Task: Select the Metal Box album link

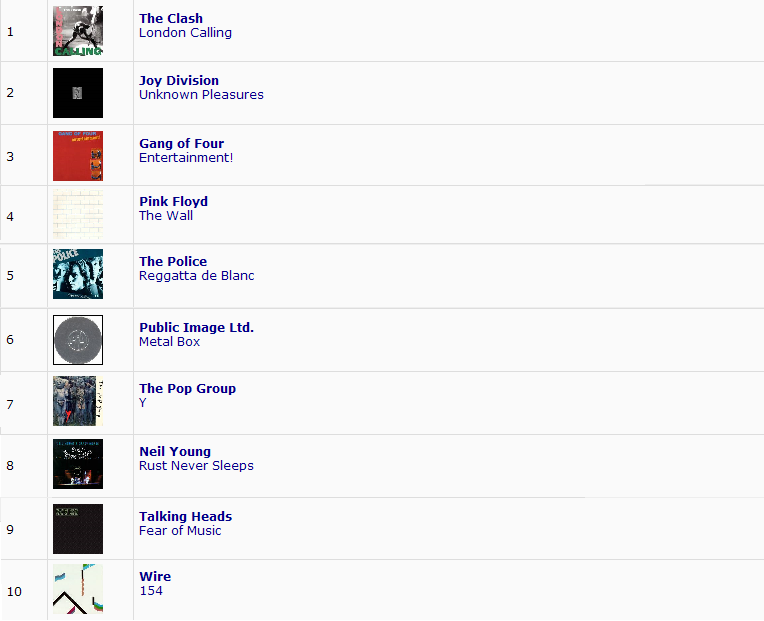Action: click(x=170, y=342)
